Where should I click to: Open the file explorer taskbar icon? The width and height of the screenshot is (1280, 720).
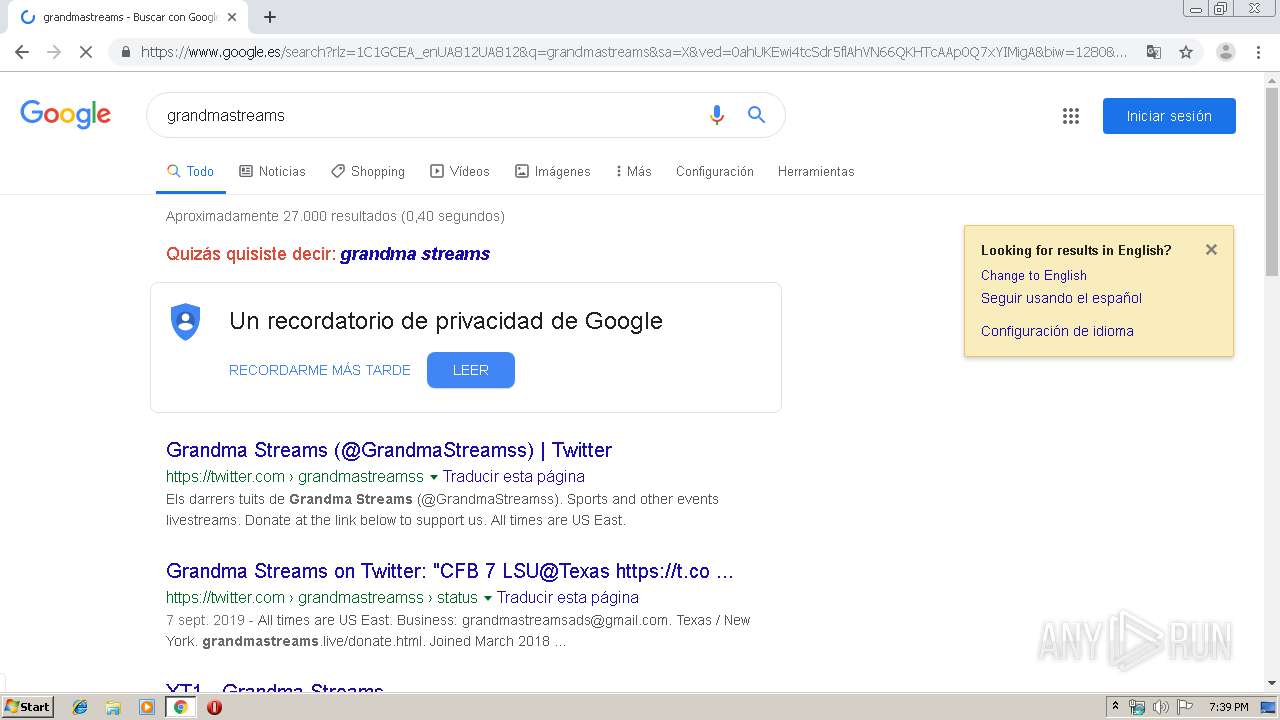click(113, 707)
